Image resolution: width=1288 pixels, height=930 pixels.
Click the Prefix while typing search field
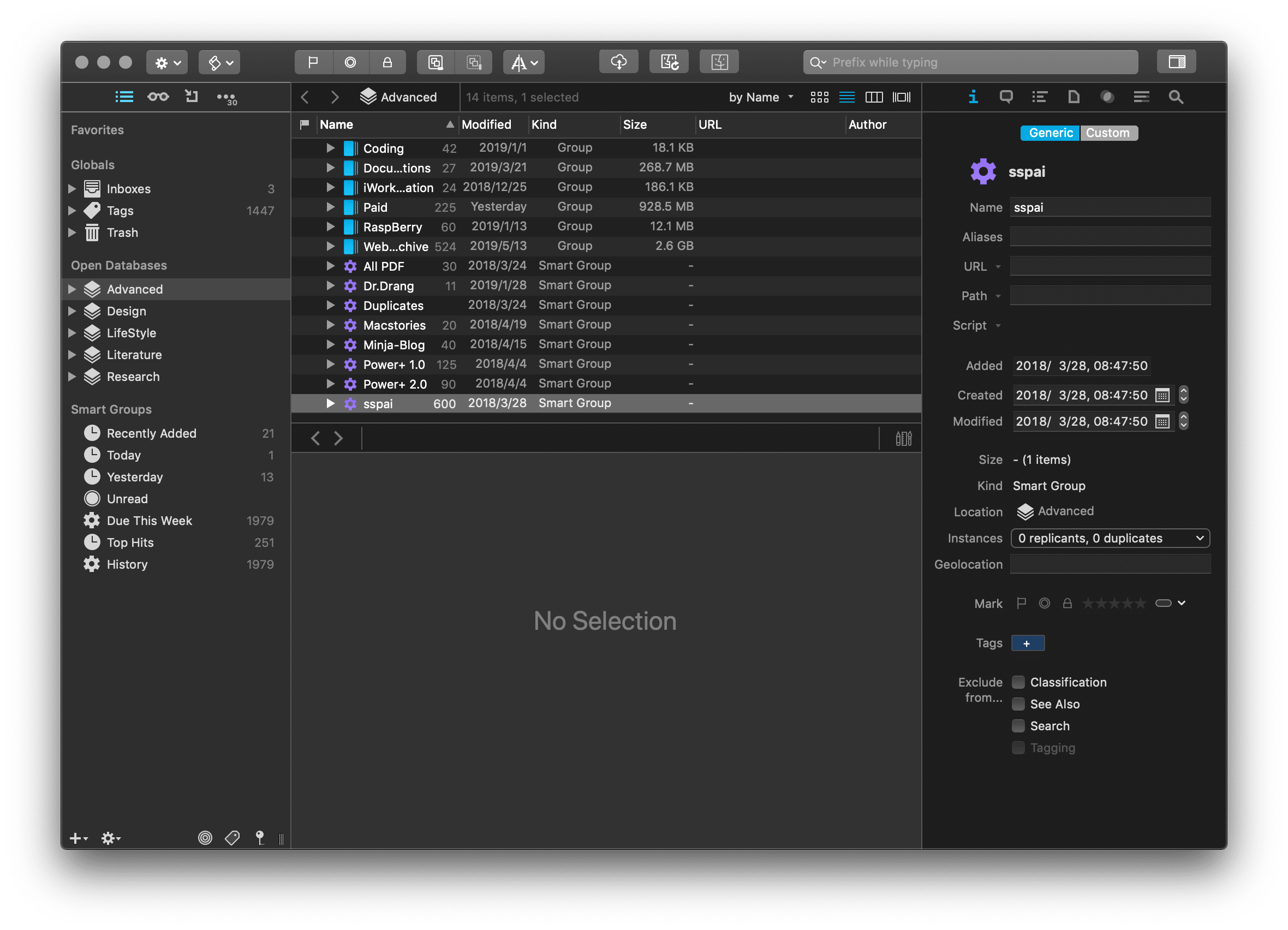pos(970,62)
